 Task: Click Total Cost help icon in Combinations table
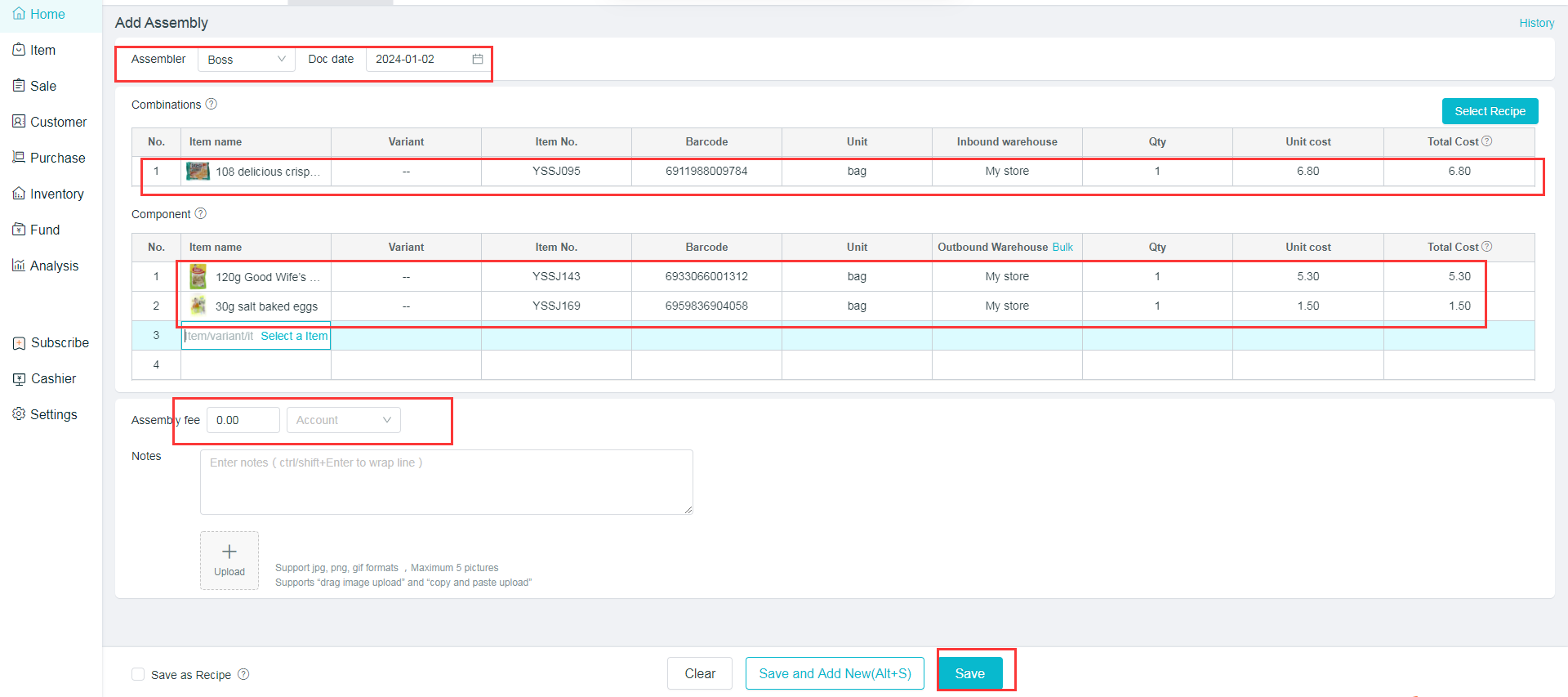click(x=1487, y=141)
